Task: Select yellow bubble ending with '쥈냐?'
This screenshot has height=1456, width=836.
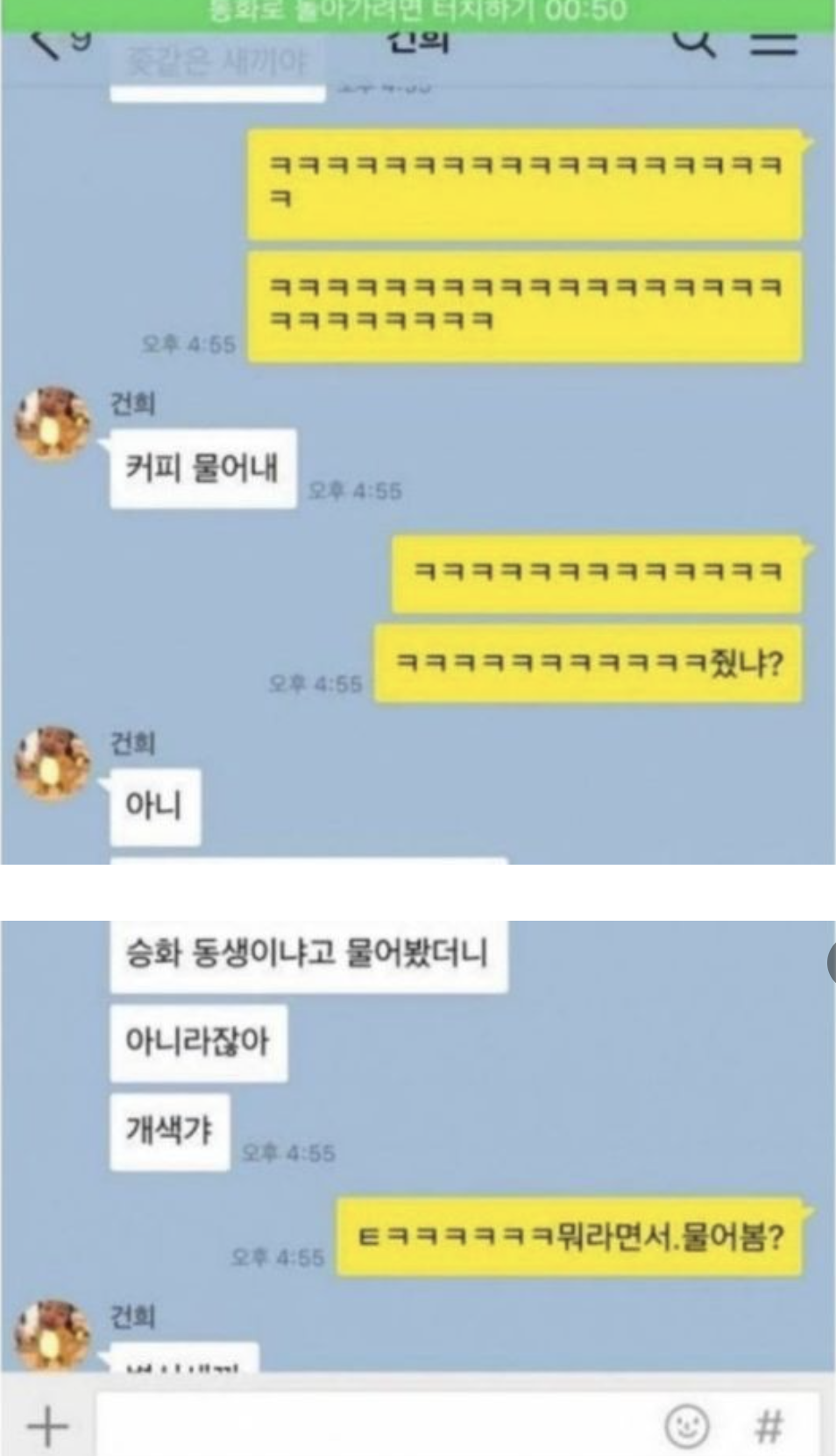Action: pos(588,663)
